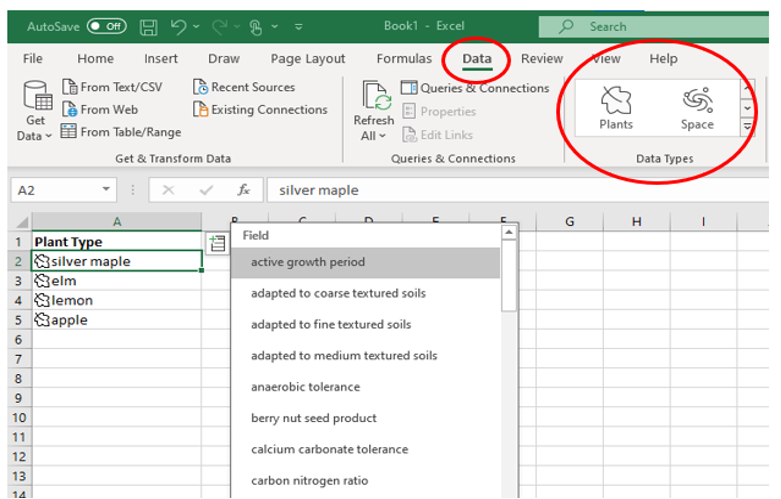Choose carbon nitrogen ratio field
The height and width of the screenshot is (499, 781).
coord(366,481)
